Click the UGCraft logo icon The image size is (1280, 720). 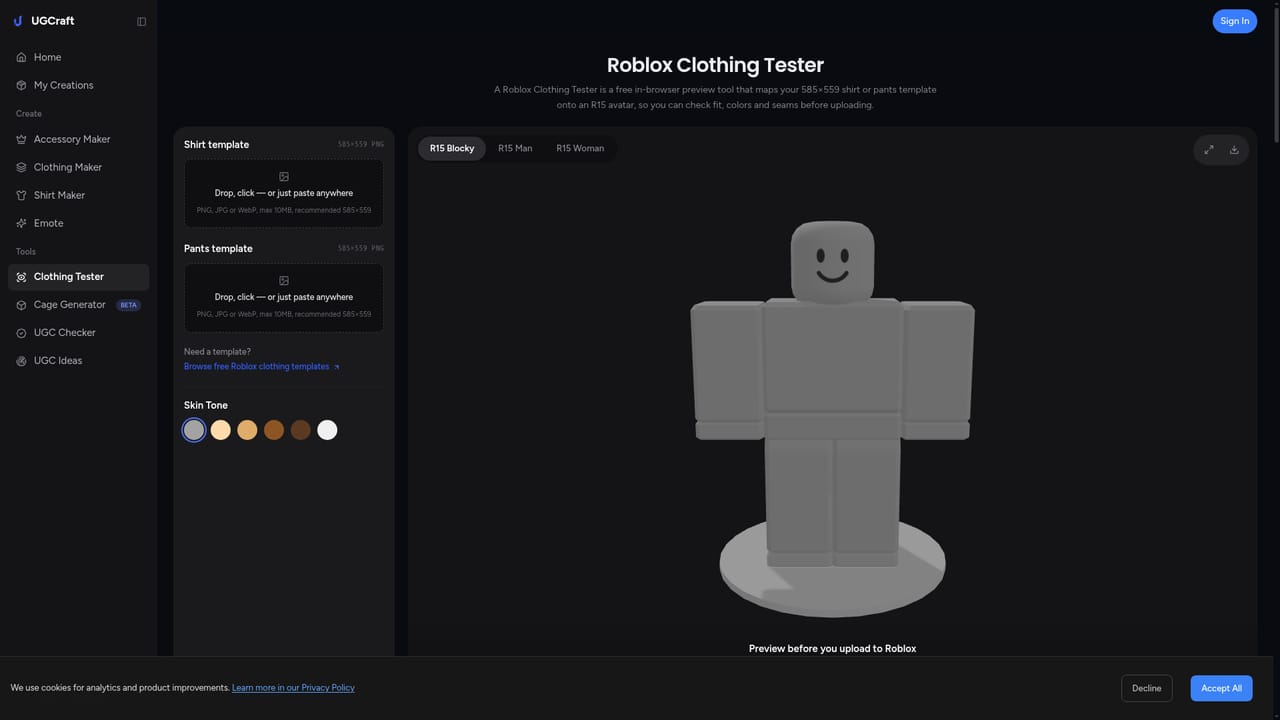[18, 21]
